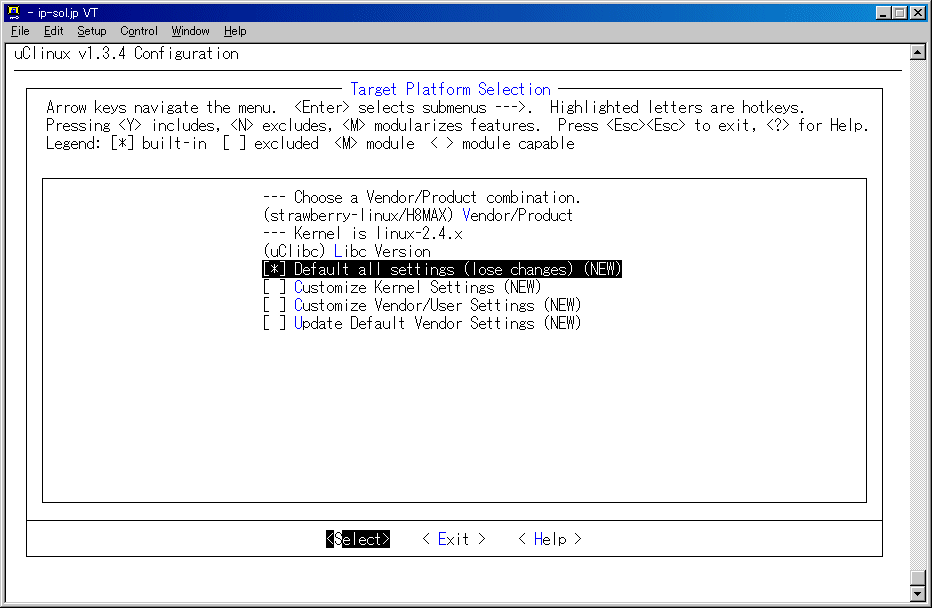Open the Window menu
Viewport: 932px width, 608px height.
pyautogui.click(x=190, y=31)
